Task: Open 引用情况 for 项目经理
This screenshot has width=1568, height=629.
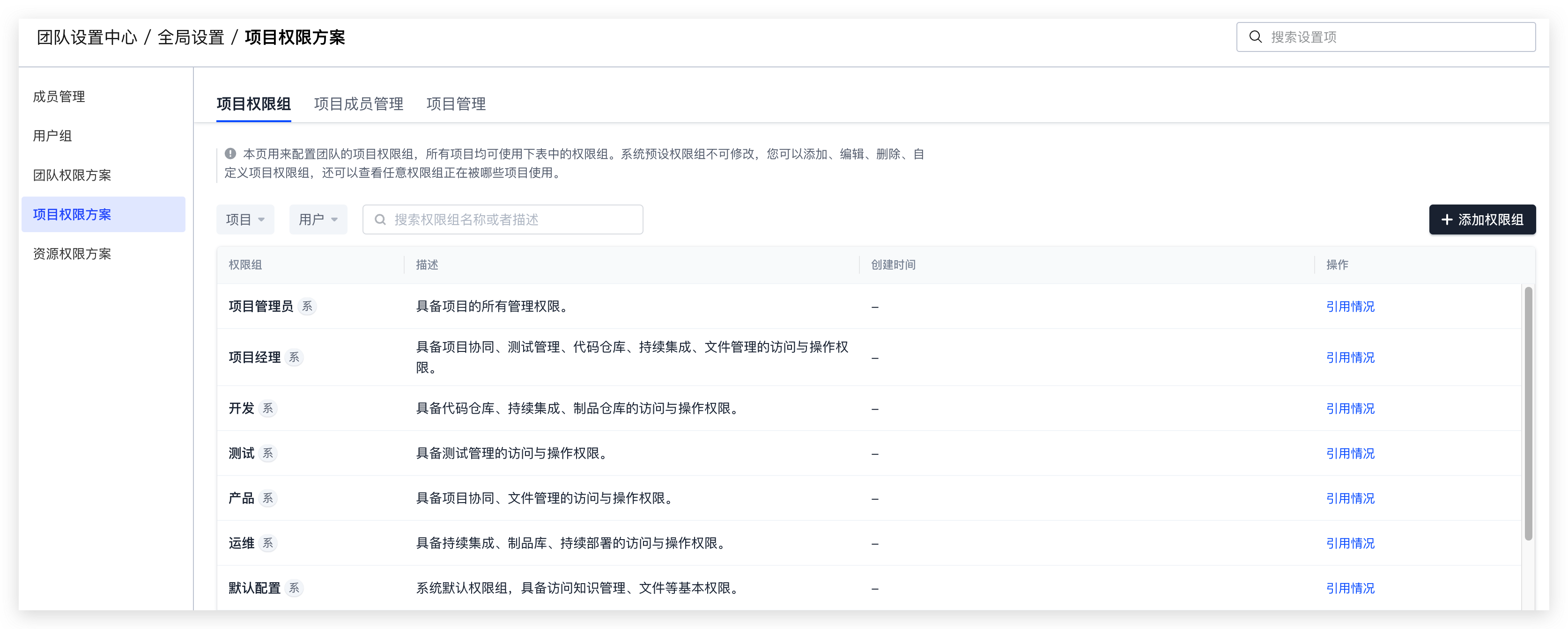Action: coord(1350,358)
